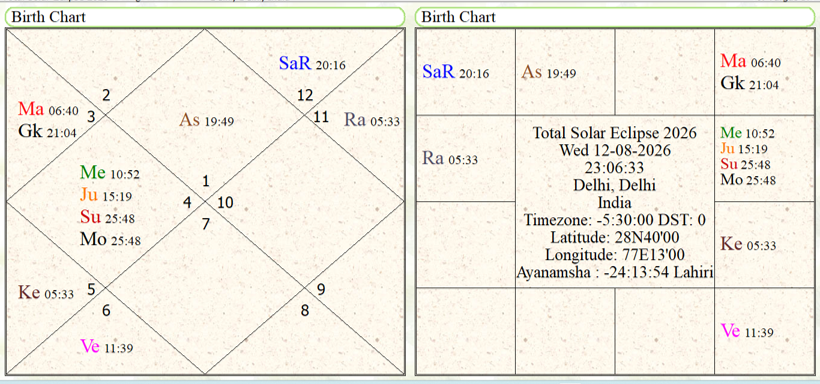Click the Ayanamsha -24:13:54 Lahiri line

(x=615, y=273)
